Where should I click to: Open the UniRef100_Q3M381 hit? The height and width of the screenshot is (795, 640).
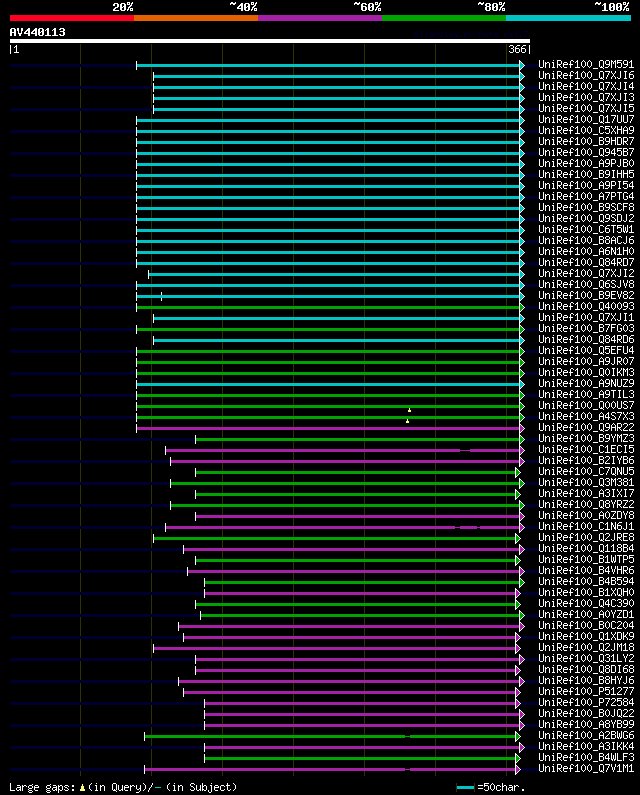pos(586,482)
